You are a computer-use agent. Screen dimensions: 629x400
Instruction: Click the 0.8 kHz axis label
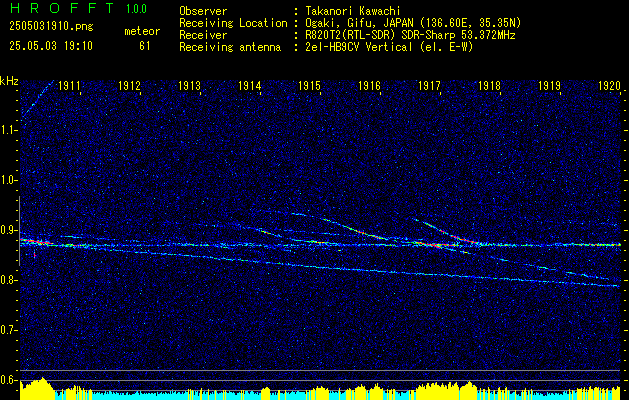pos(9,280)
